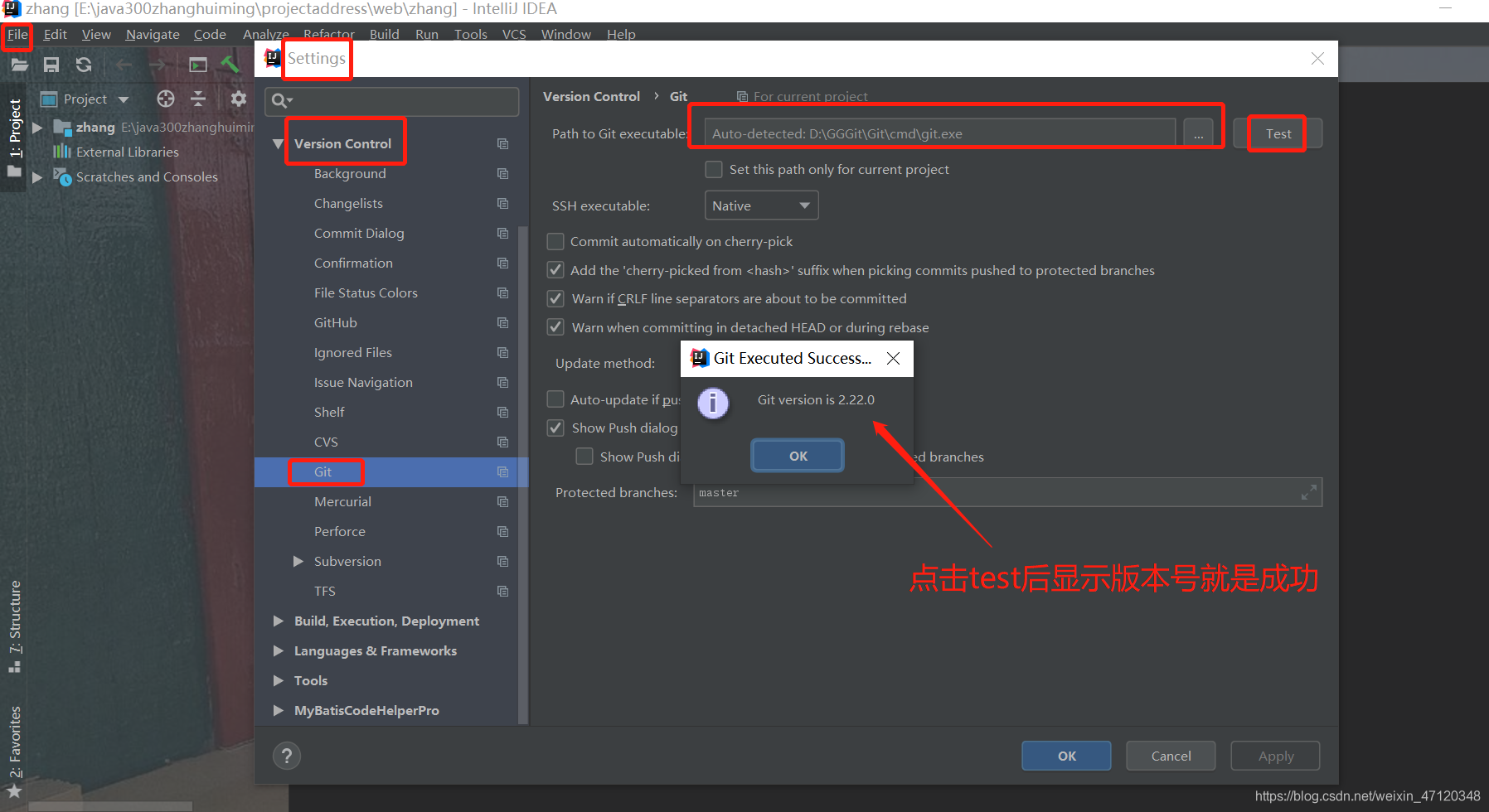Image resolution: width=1489 pixels, height=812 pixels.
Task: Click the project-level icon beside Commit Dialog
Action: click(502, 233)
